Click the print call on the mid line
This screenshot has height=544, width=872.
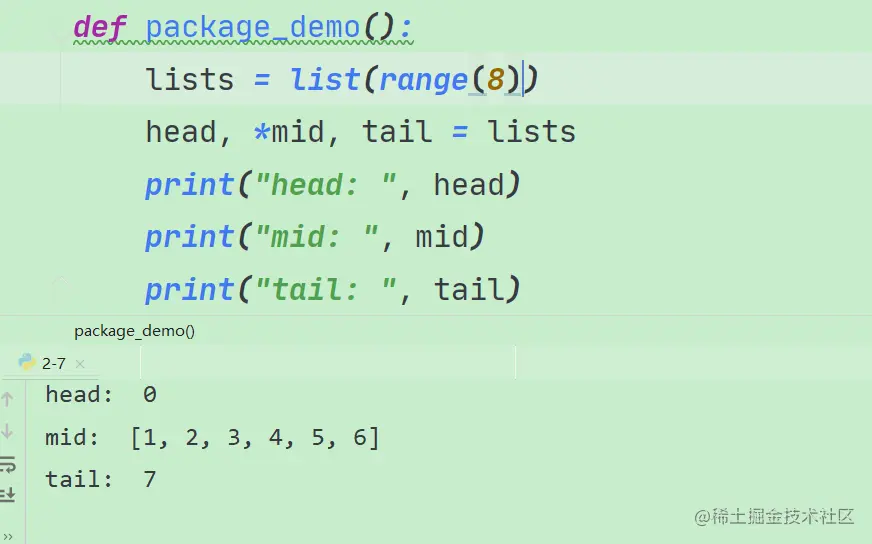click(189, 237)
